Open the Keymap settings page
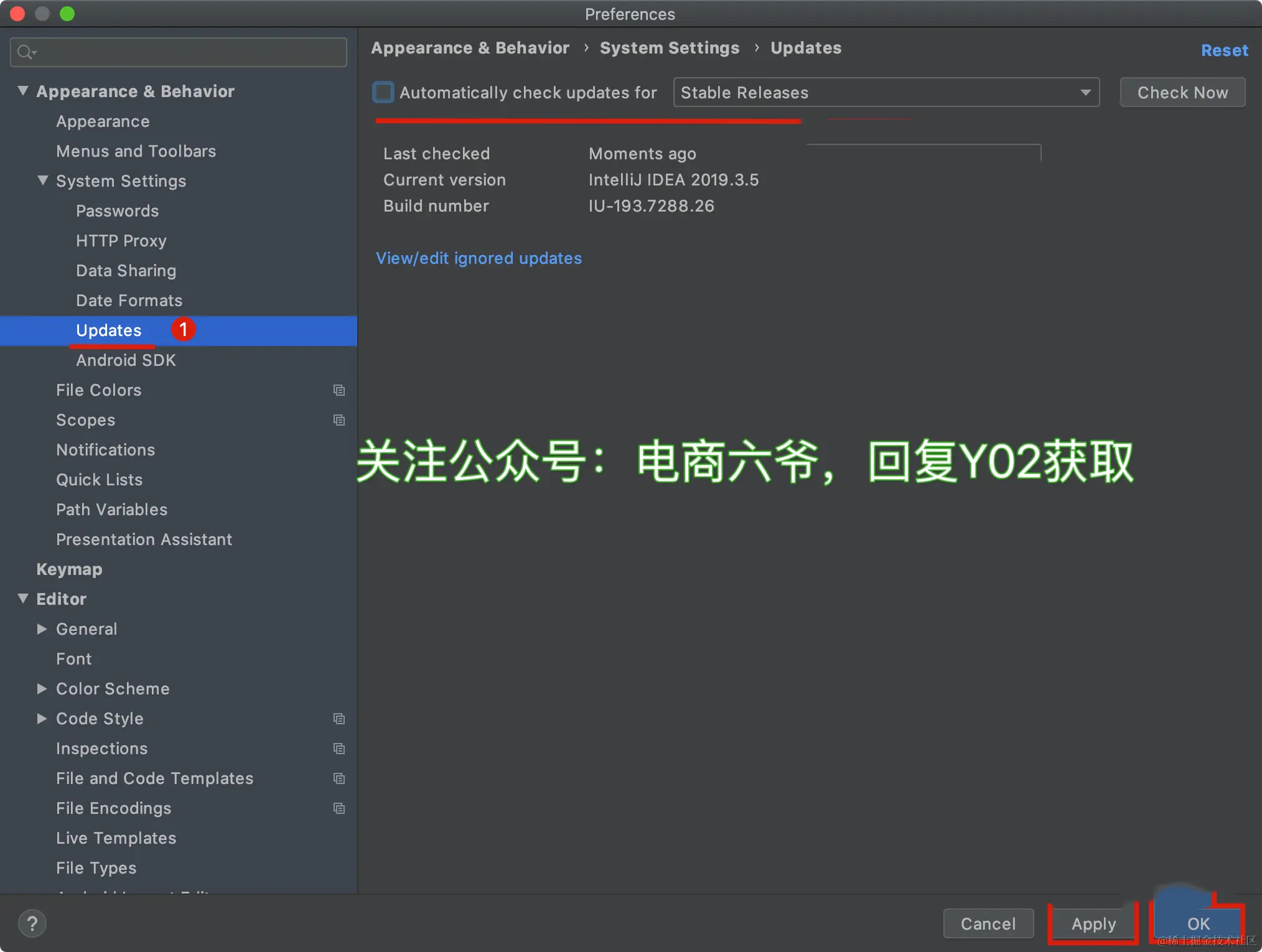 pyautogui.click(x=69, y=569)
